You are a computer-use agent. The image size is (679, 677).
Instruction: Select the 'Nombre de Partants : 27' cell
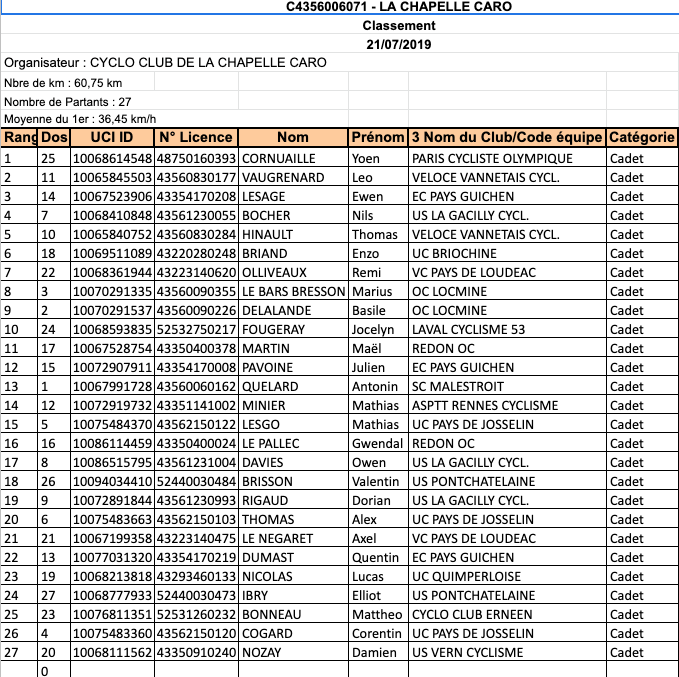(x=68, y=102)
